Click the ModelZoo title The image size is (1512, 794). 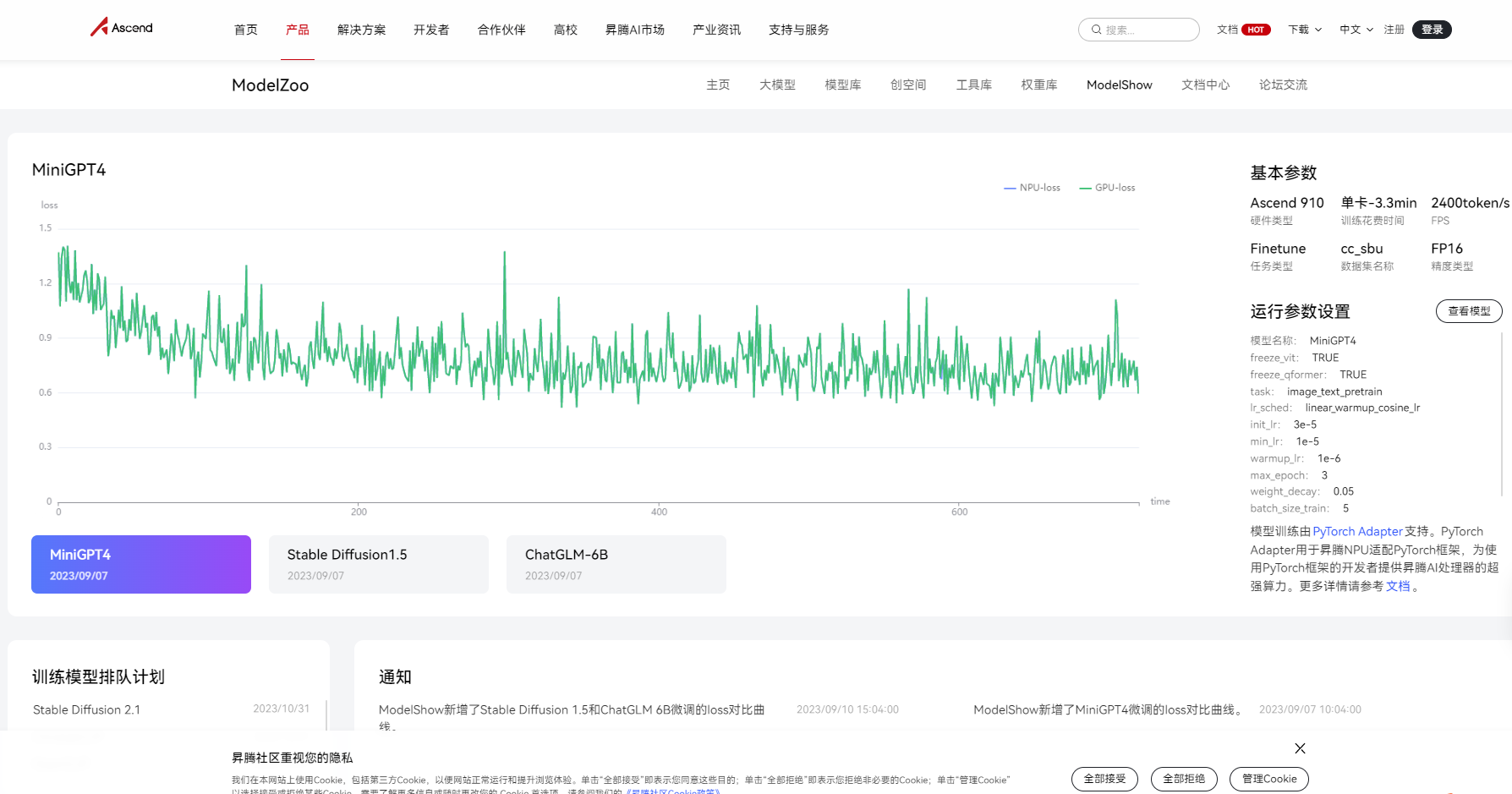[x=271, y=85]
